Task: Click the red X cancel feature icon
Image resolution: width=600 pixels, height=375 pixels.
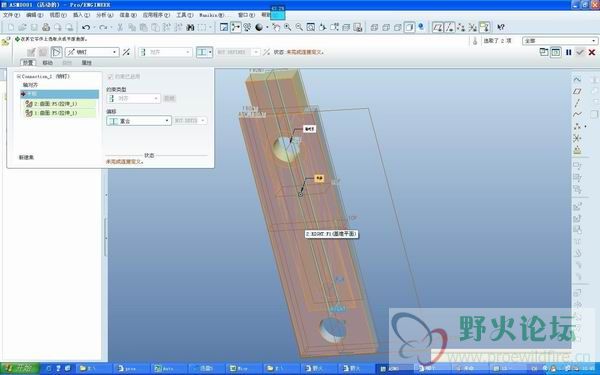Action: pos(592,52)
